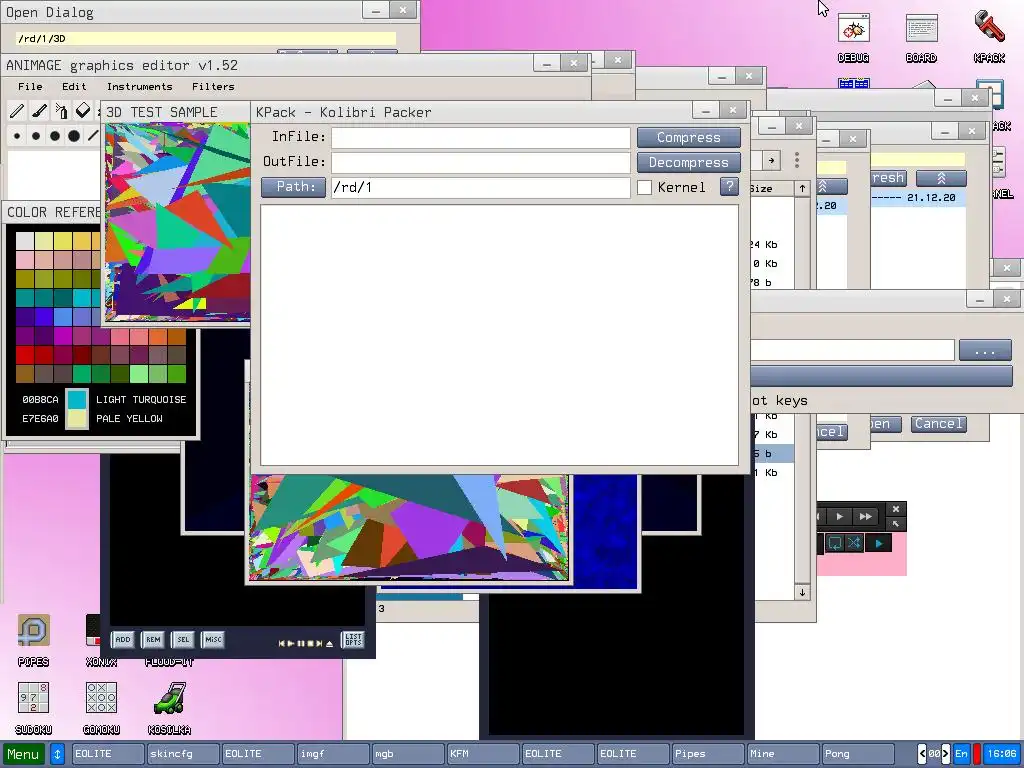Click the shuffle icon in media player
Viewport: 1024px width, 768px height.
coord(854,543)
